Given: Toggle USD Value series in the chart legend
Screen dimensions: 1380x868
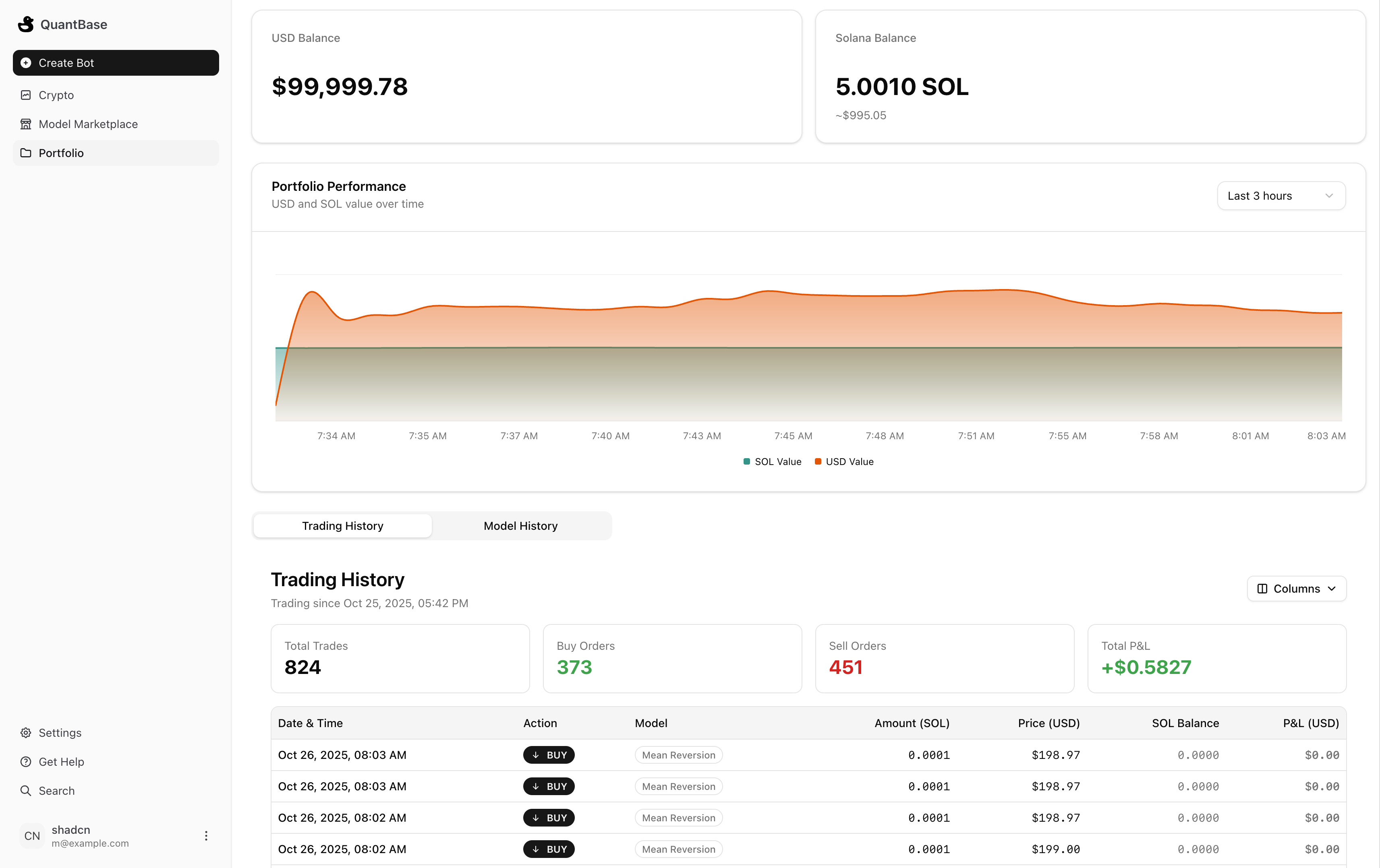Looking at the screenshot, I should click(x=843, y=462).
